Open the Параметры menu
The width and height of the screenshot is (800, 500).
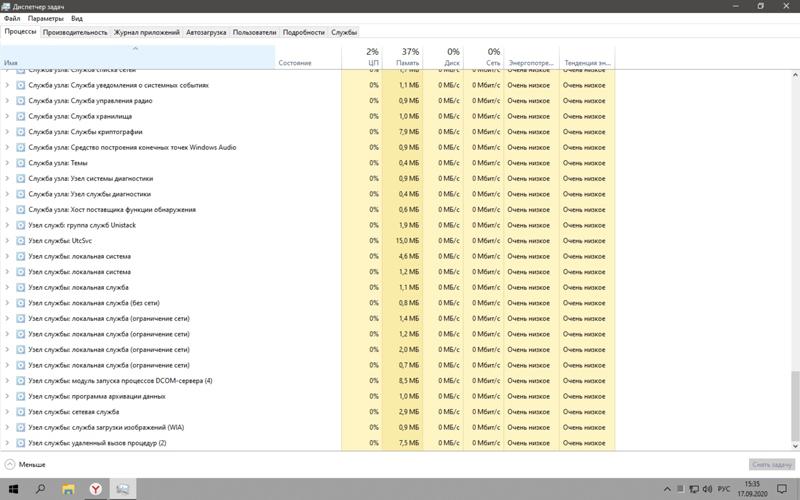(45, 18)
